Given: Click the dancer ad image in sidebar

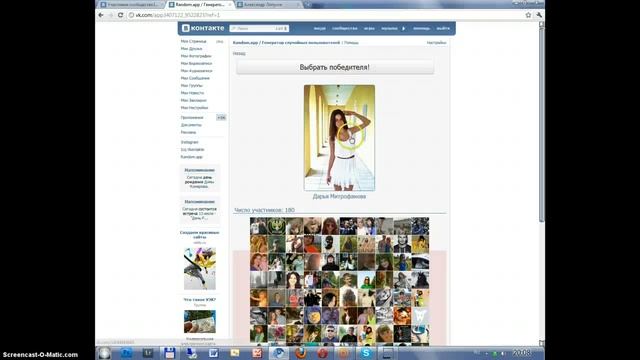Looking at the screenshot, I should 200,269.
